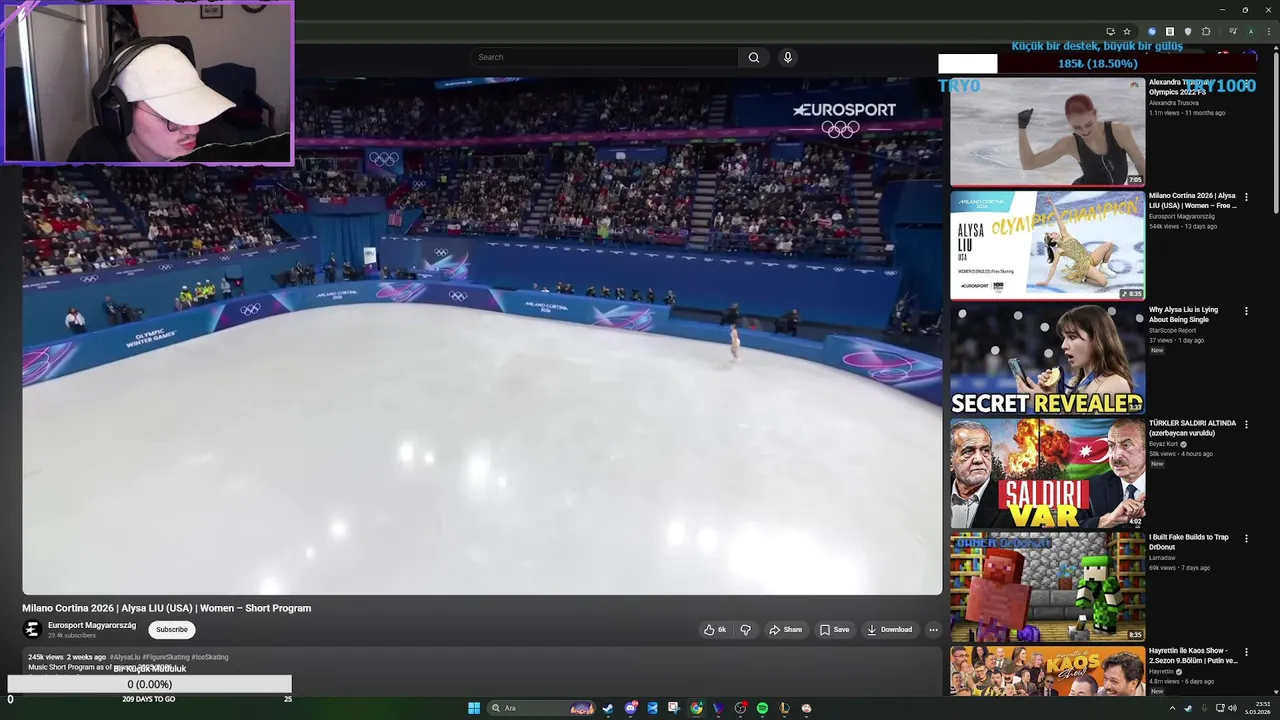Image resolution: width=1280 pixels, height=720 pixels.
Task: Open Minecraft Fake Builds thumbnail
Action: pyautogui.click(x=1047, y=587)
